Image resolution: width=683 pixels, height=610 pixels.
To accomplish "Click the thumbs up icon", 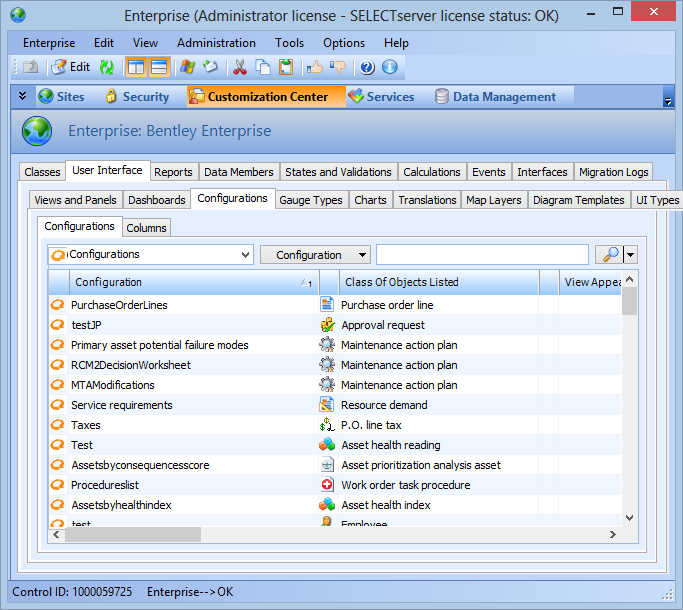I will coord(315,67).
